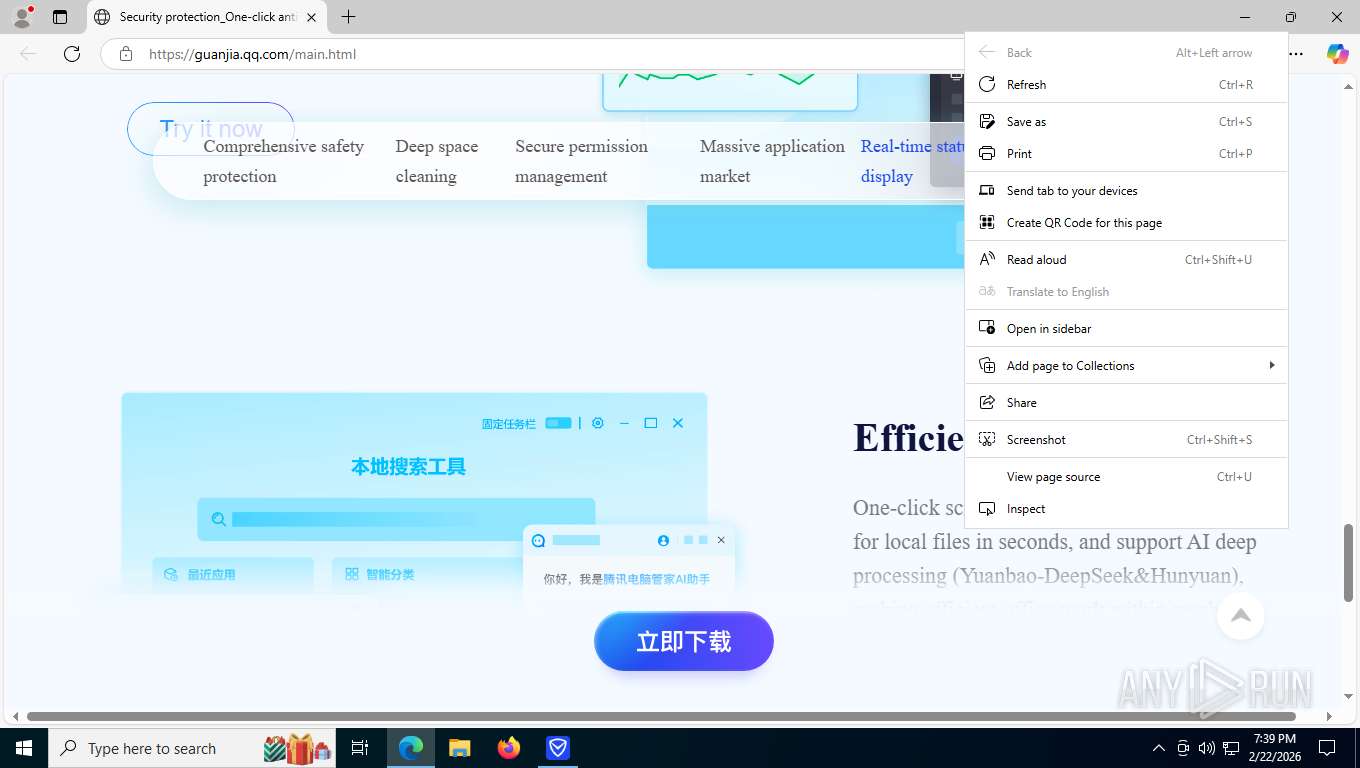Click Microsoft Edge taskbar icon
1360x768 pixels.
pos(410,747)
